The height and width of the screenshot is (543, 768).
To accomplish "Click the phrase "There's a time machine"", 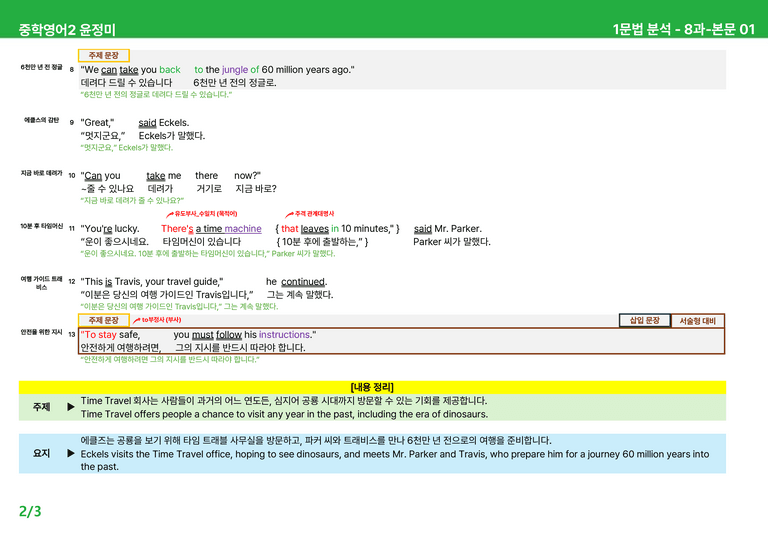I will (211, 229).
